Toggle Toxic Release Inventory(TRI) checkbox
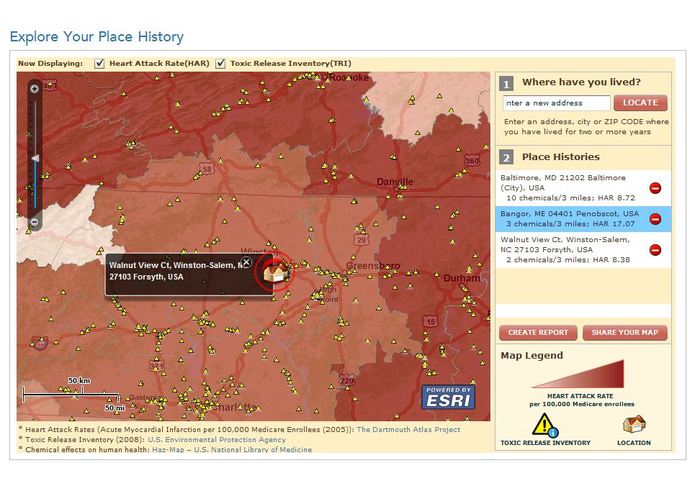 pyautogui.click(x=220, y=63)
